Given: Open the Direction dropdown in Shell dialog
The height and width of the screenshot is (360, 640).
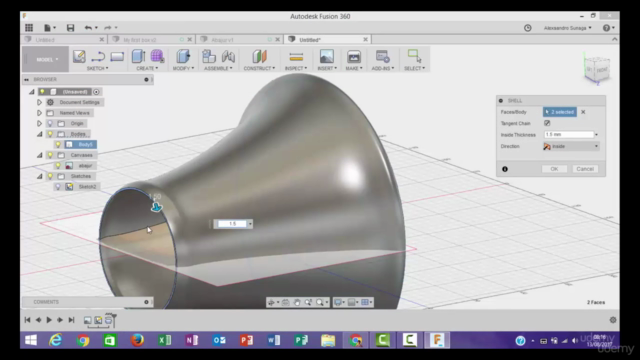Looking at the screenshot, I should tap(571, 146).
